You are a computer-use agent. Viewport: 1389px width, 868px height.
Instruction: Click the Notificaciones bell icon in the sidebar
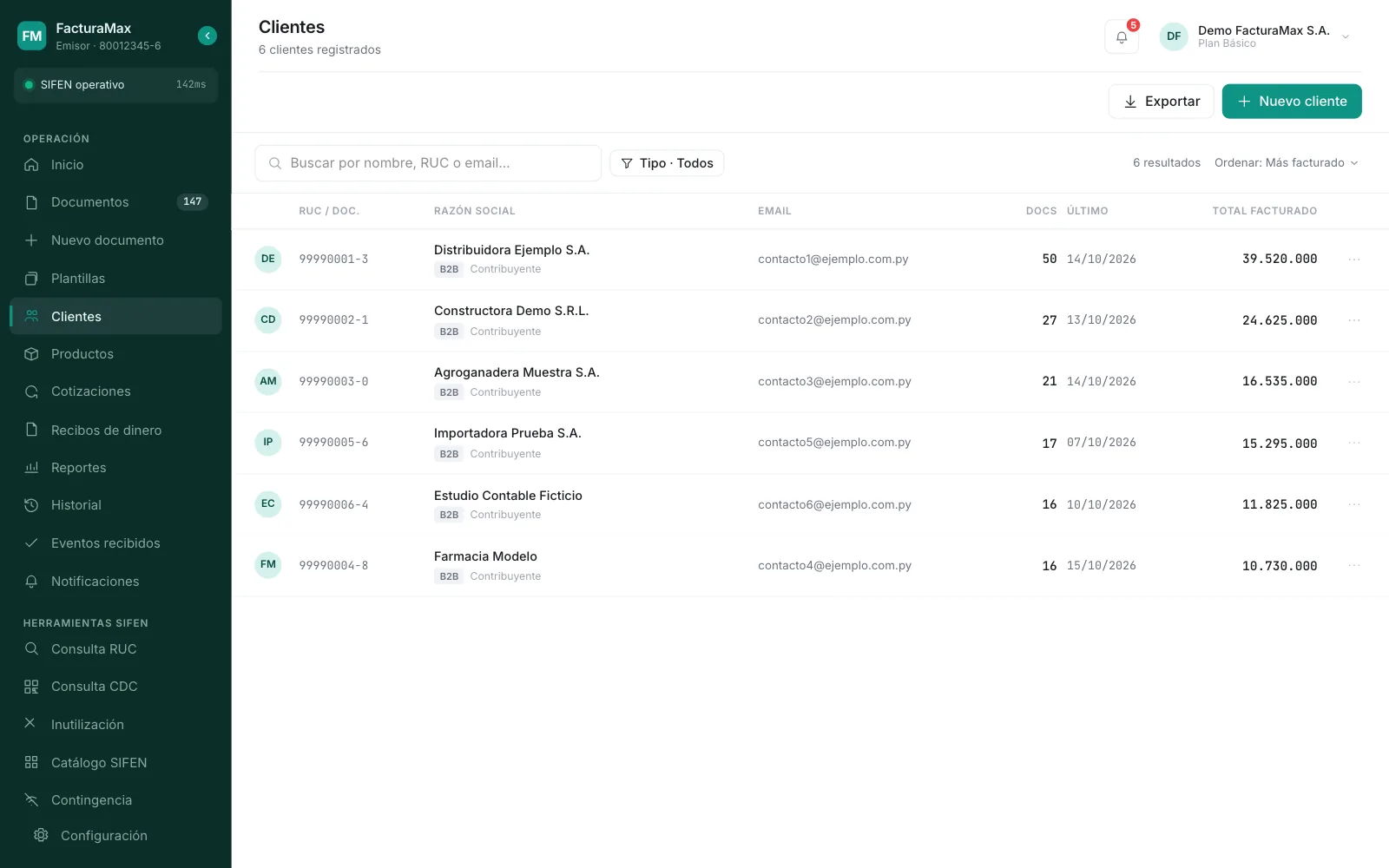tap(31, 582)
